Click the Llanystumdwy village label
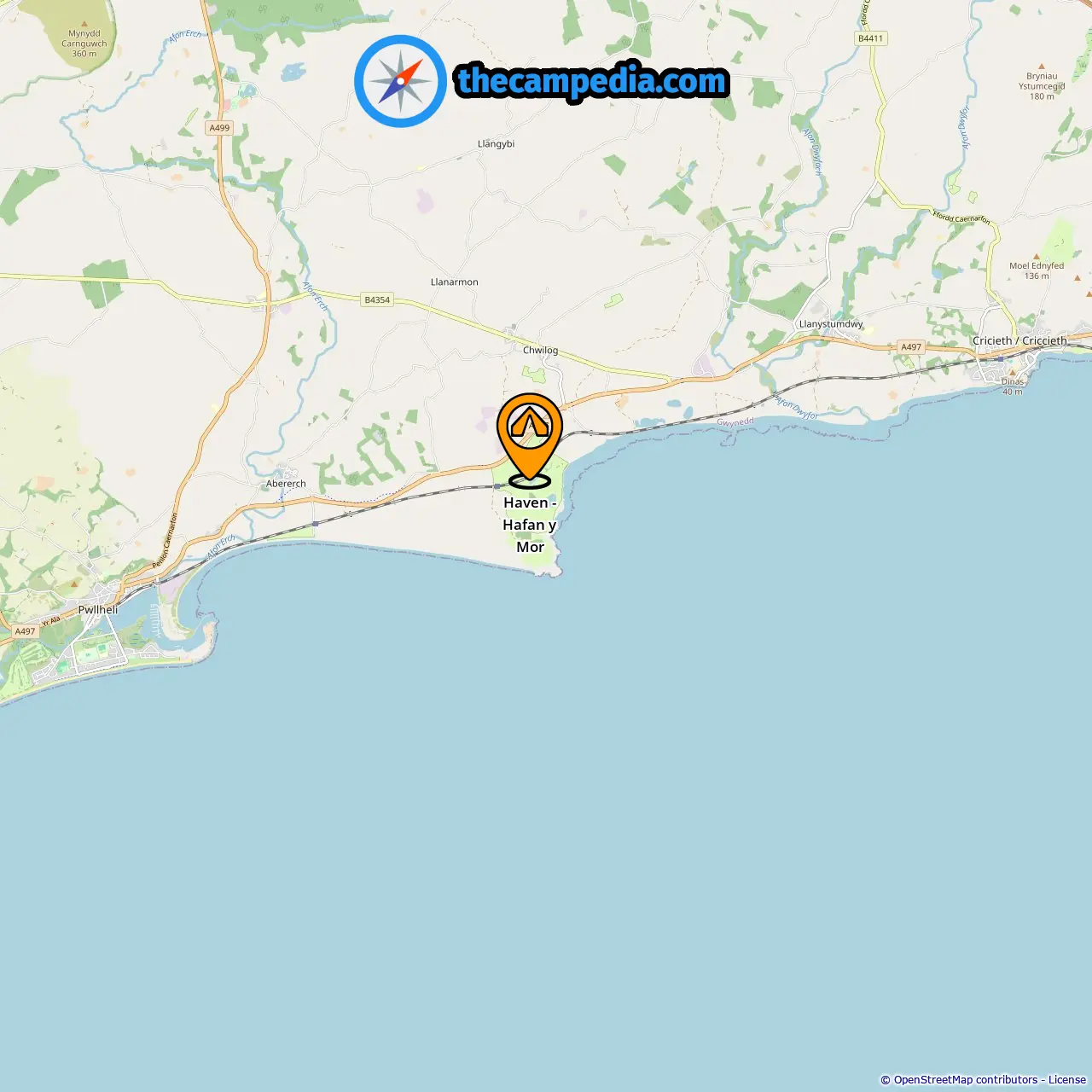Image resolution: width=1092 pixels, height=1092 pixels. [831, 324]
